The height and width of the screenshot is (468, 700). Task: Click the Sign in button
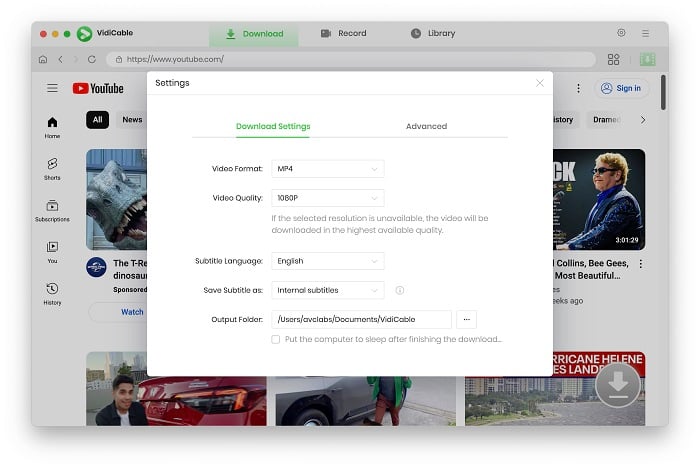point(621,88)
